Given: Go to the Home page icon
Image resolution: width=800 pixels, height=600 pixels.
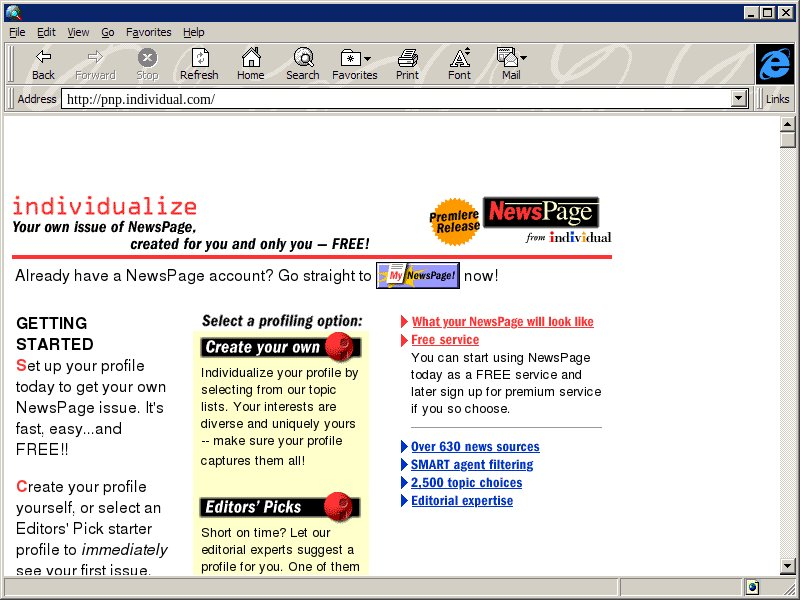Looking at the screenshot, I should (x=250, y=58).
